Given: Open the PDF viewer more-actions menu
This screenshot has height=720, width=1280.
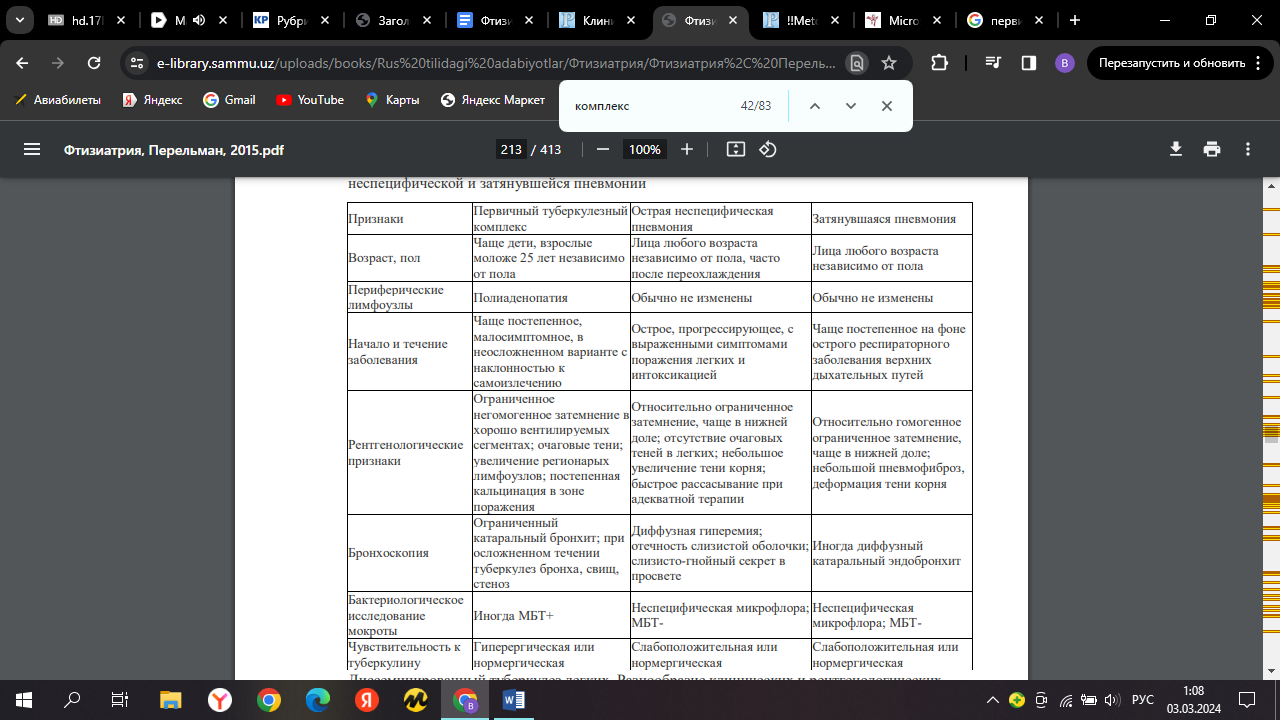Looking at the screenshot, I should pyautogui.click(x=1248, y=149).
